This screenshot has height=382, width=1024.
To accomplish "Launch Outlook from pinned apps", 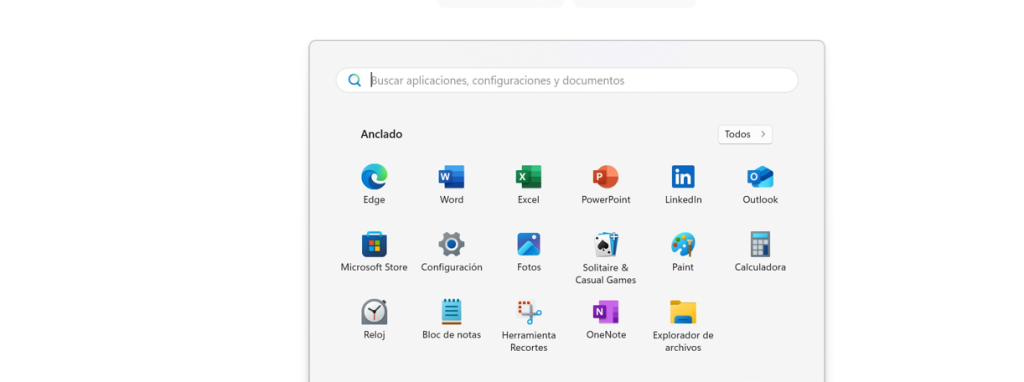I will 760,177.
